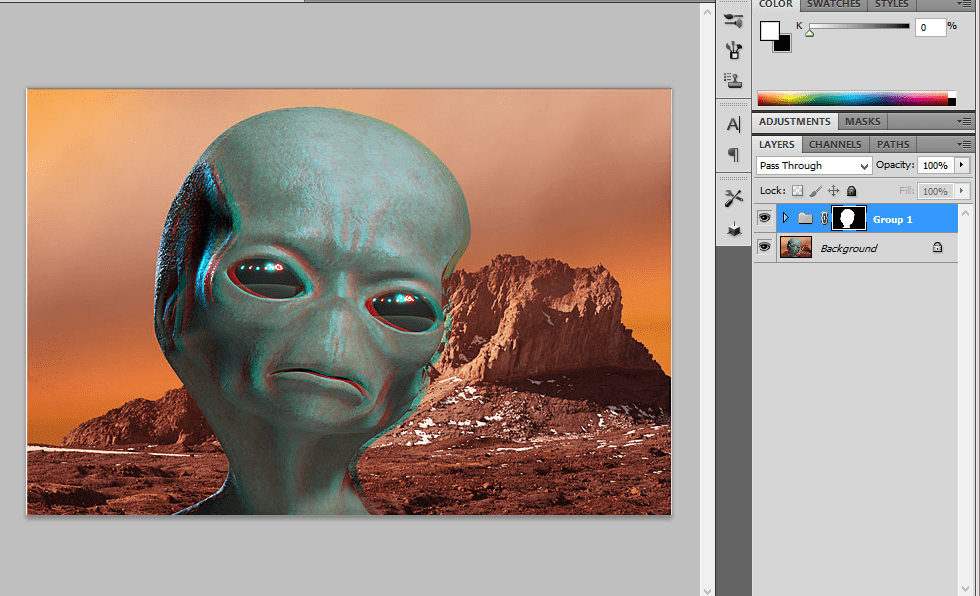Click the white foreground color swatch
980x596 pixels.
coord(769,31)
